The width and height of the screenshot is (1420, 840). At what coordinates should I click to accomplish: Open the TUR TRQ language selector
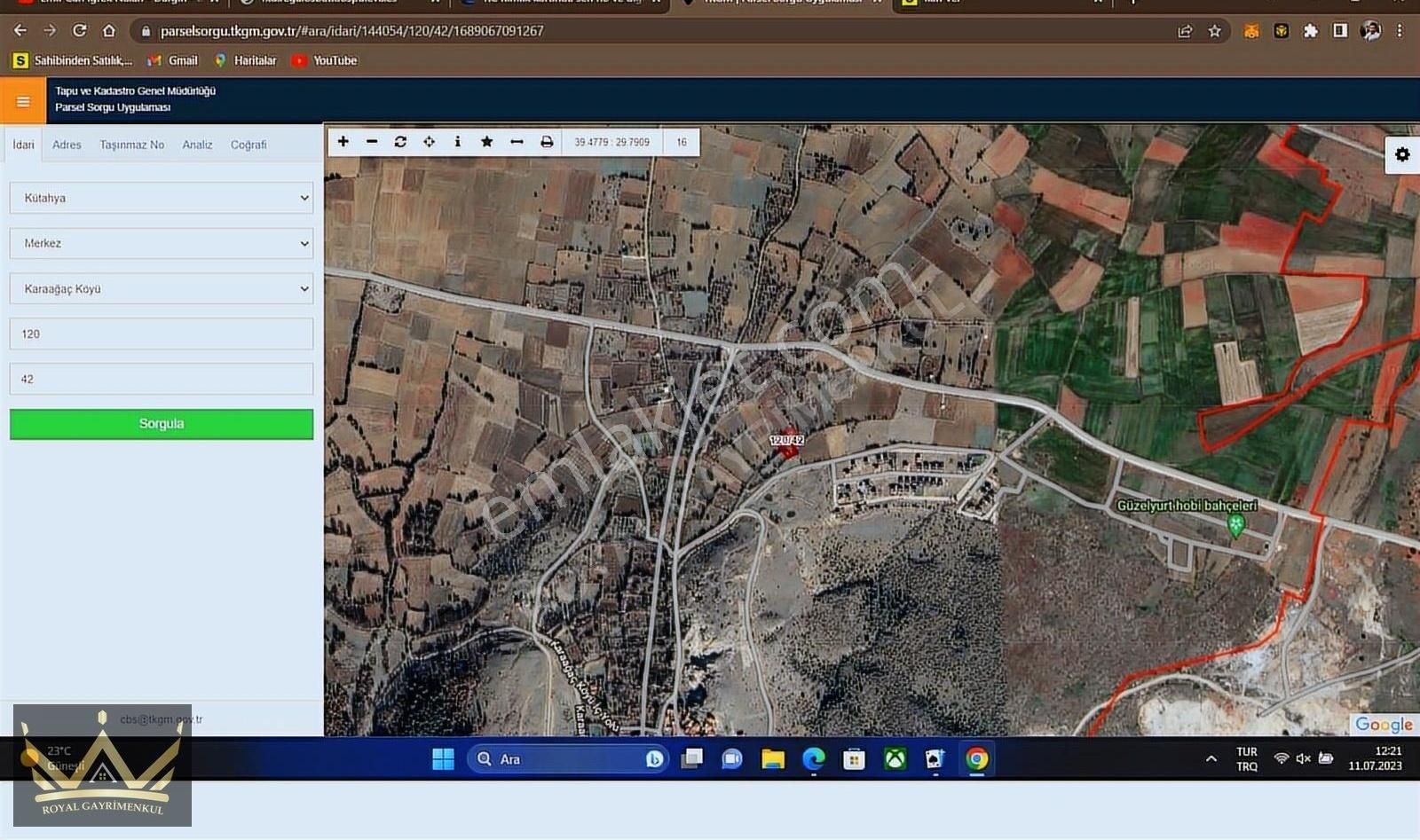pos(1247,759)
